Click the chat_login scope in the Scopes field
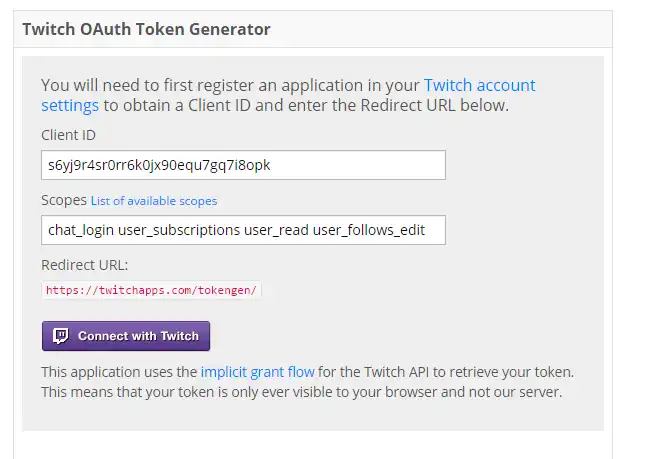This screenshot has width=672, height=459. [81, 230]
